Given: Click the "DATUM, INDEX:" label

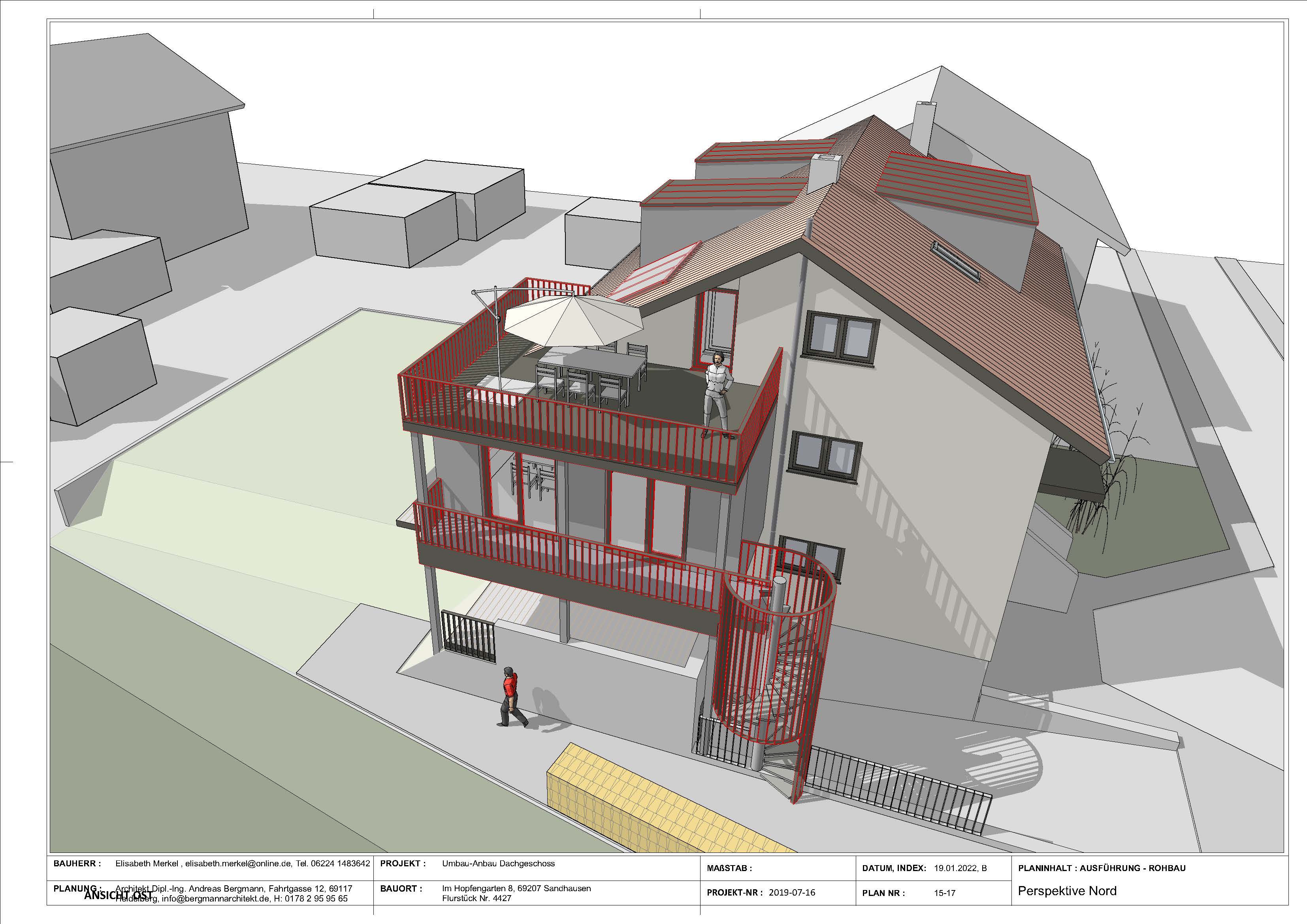Looking at the screenshot, I should tap(894, 868).
